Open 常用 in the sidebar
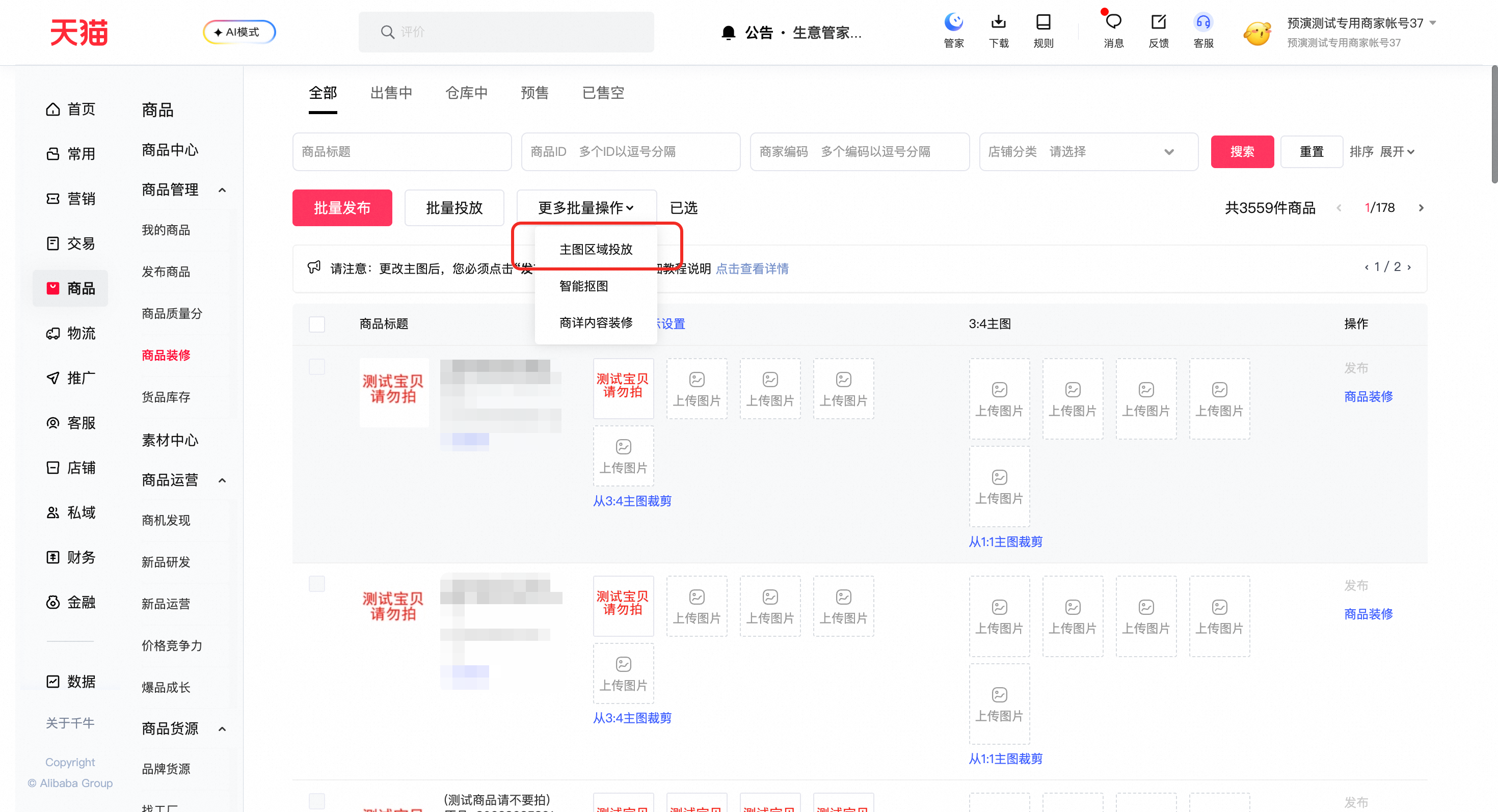The height and width of the screenshot is (812, 1498). click(x=70, y=154)
